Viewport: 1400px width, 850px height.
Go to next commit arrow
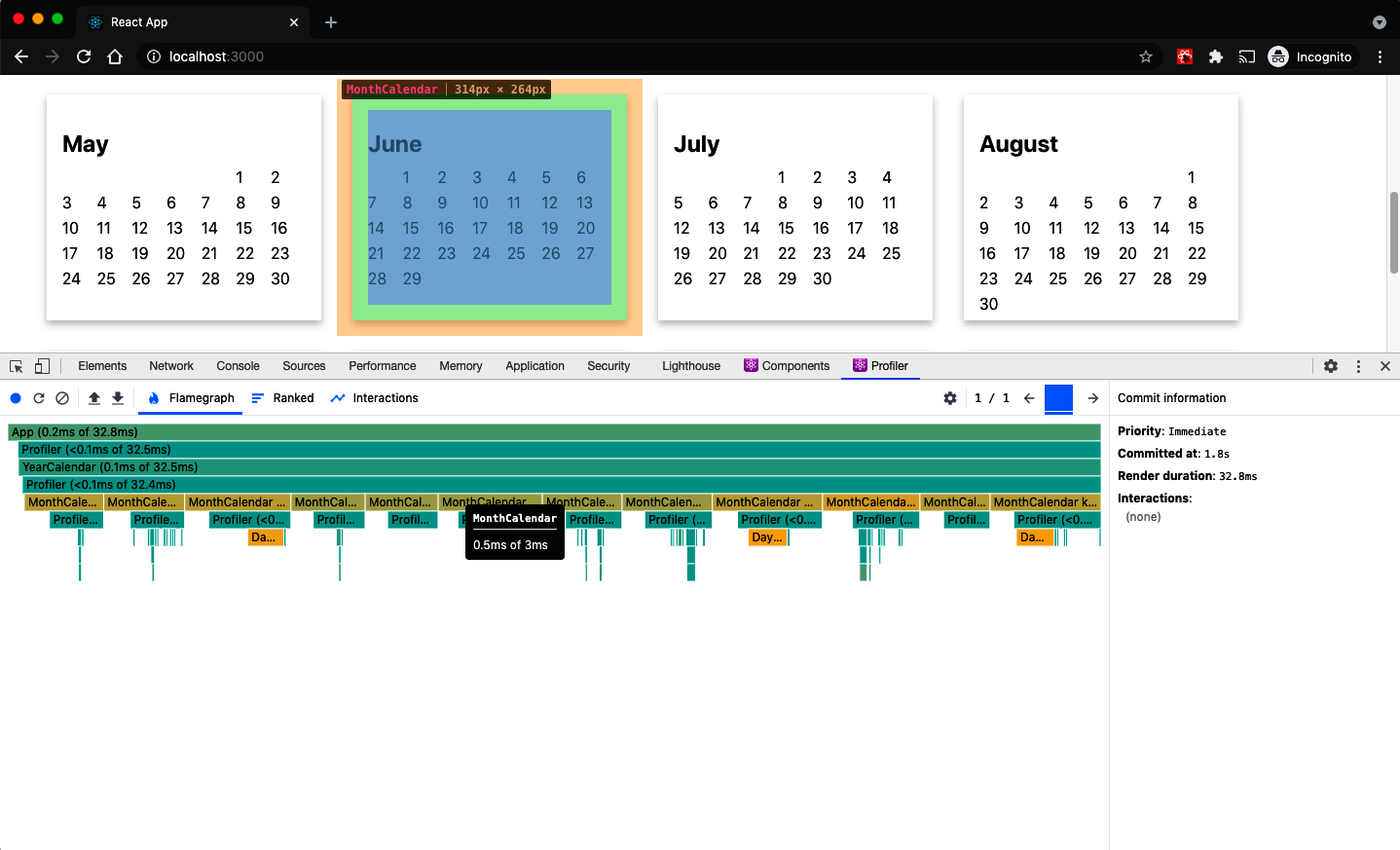1093,398
